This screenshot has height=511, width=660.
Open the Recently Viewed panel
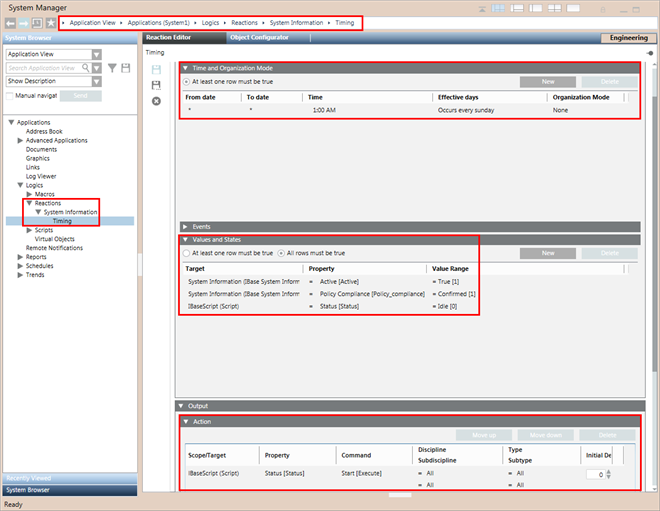point(68,478)
